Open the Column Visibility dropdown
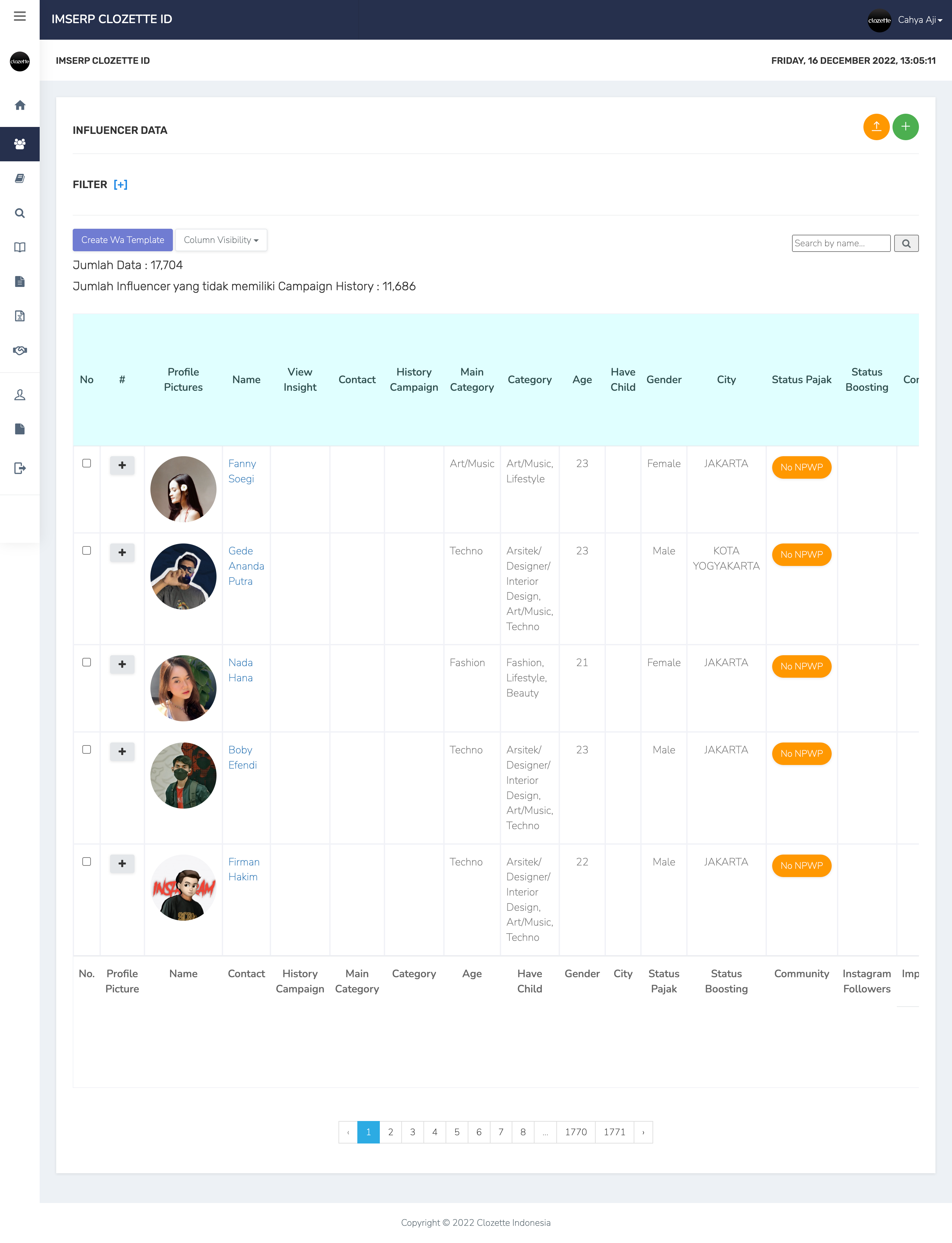This screenshot has width=952, height=1243. click(x=221, y=240)
